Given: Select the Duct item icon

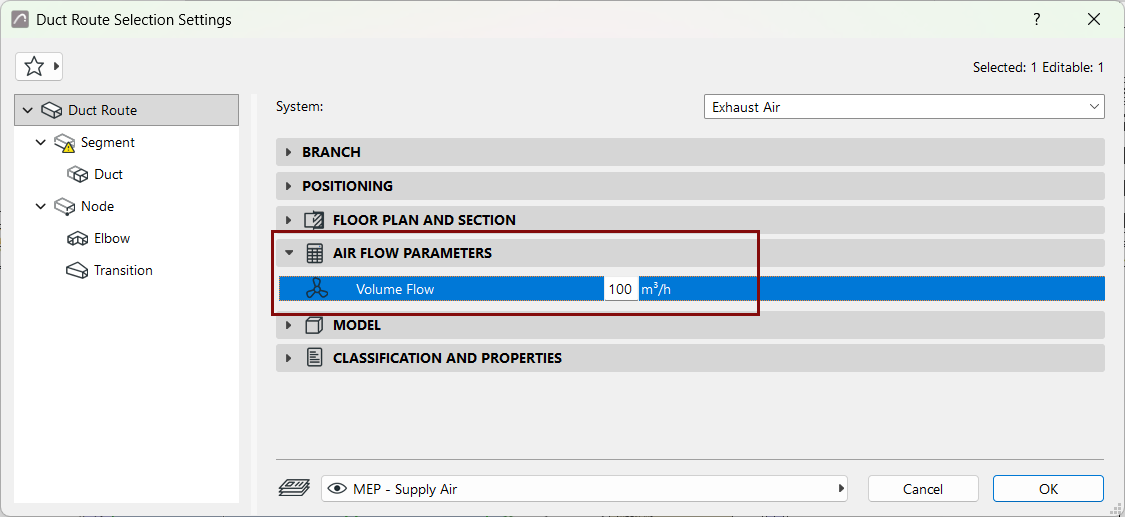Looking at the screenshot, I should (77, 174).
